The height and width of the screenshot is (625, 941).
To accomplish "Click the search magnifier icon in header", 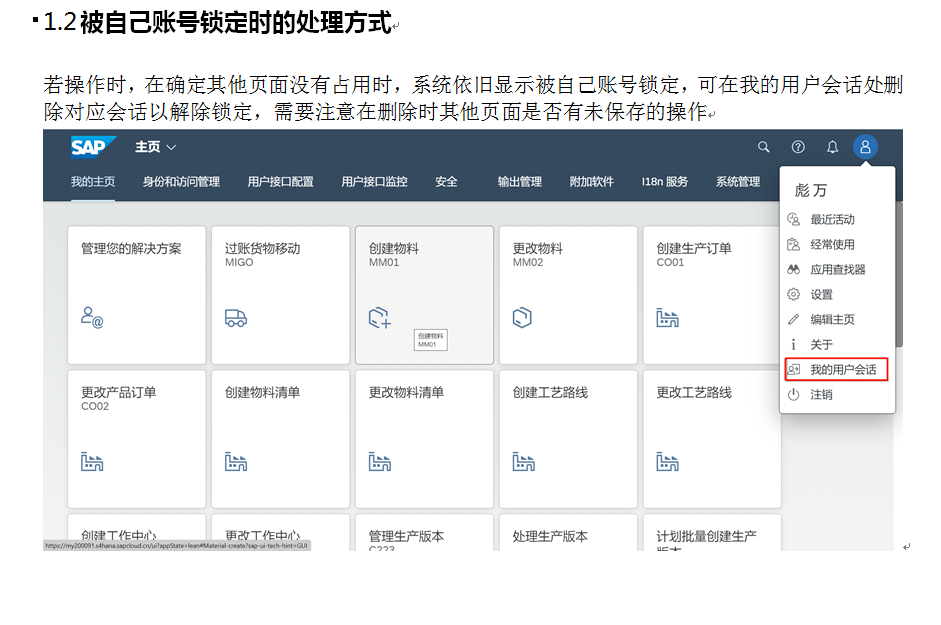I will pos(764,147).
